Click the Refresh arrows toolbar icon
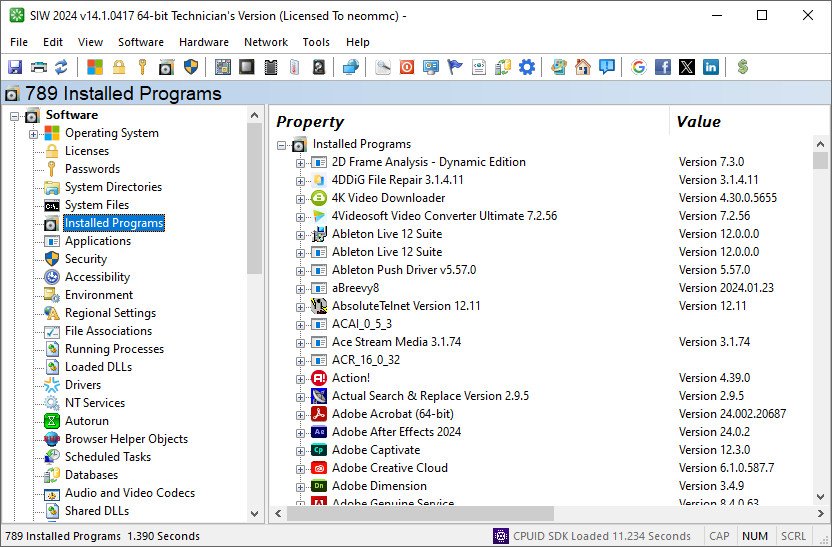 pos(61,67)
